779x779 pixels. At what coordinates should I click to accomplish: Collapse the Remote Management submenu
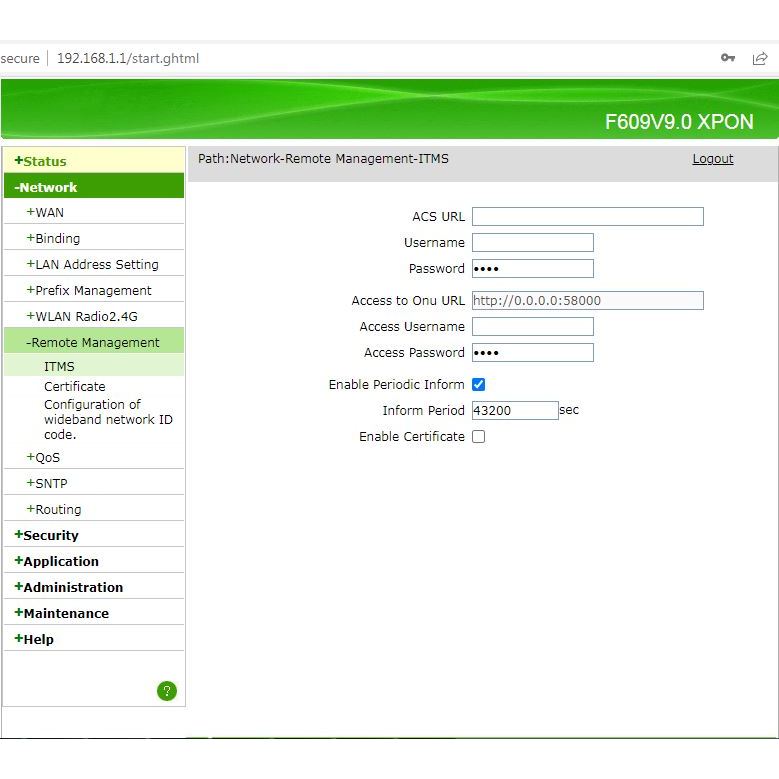[95, 342]
